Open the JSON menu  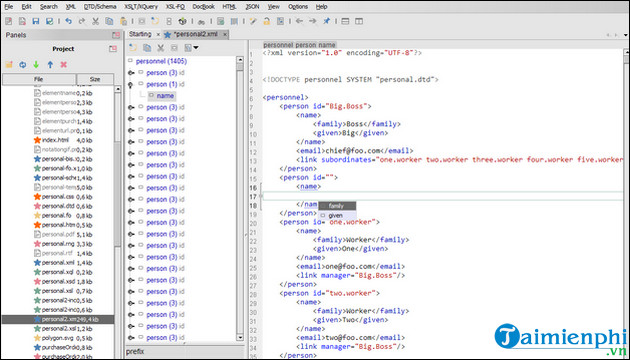click(252, 6)
